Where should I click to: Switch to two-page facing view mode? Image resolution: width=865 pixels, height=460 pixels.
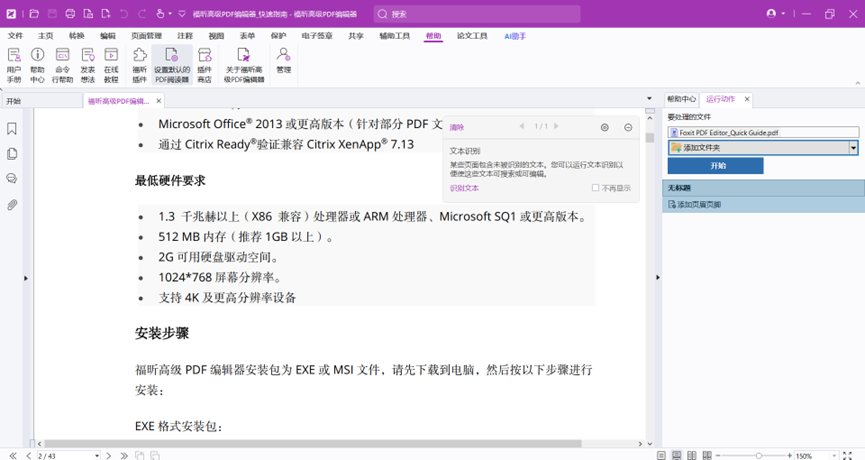(692, 456)
